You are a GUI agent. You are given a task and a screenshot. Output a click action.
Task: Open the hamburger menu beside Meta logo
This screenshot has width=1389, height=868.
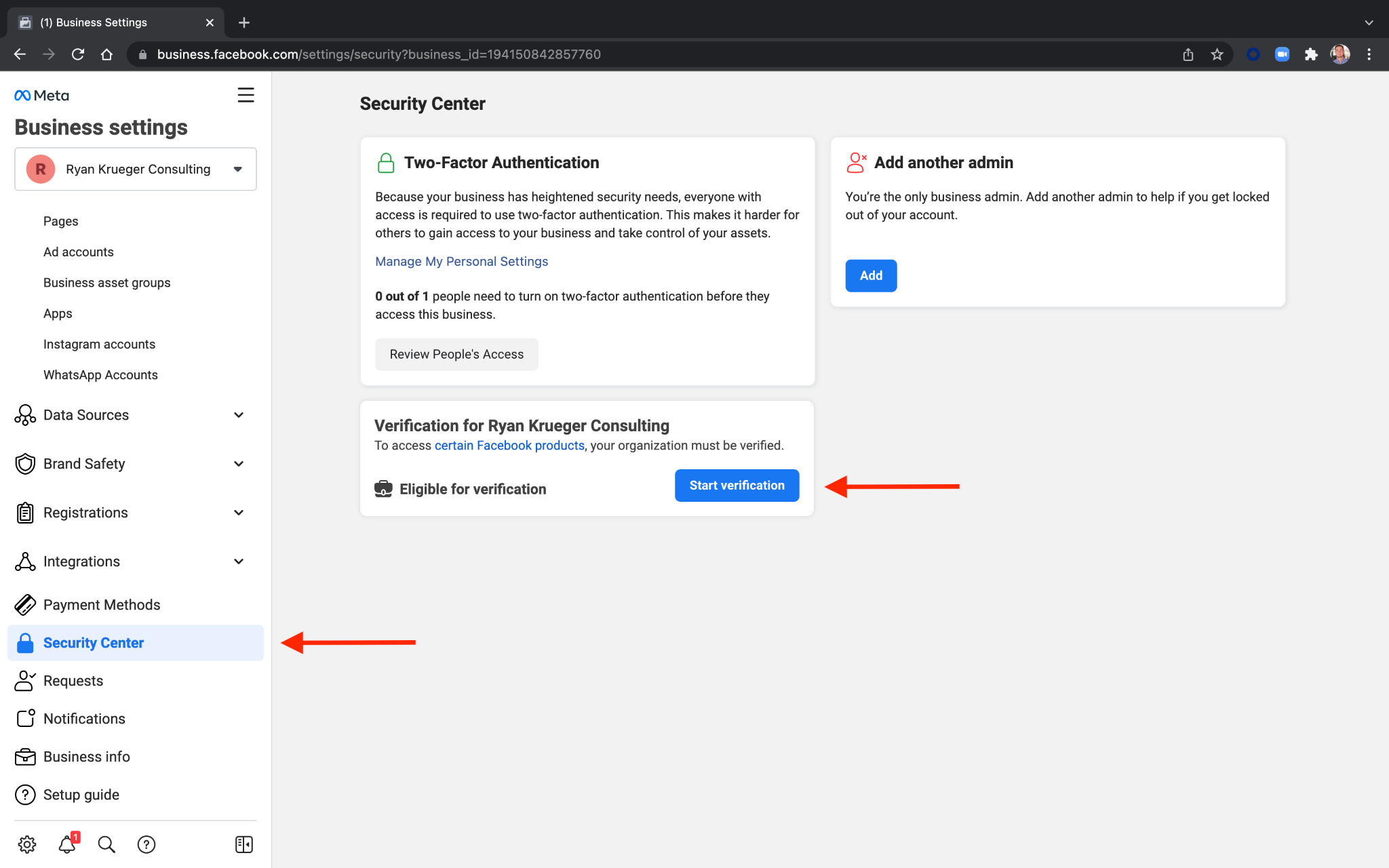[246, 95]
